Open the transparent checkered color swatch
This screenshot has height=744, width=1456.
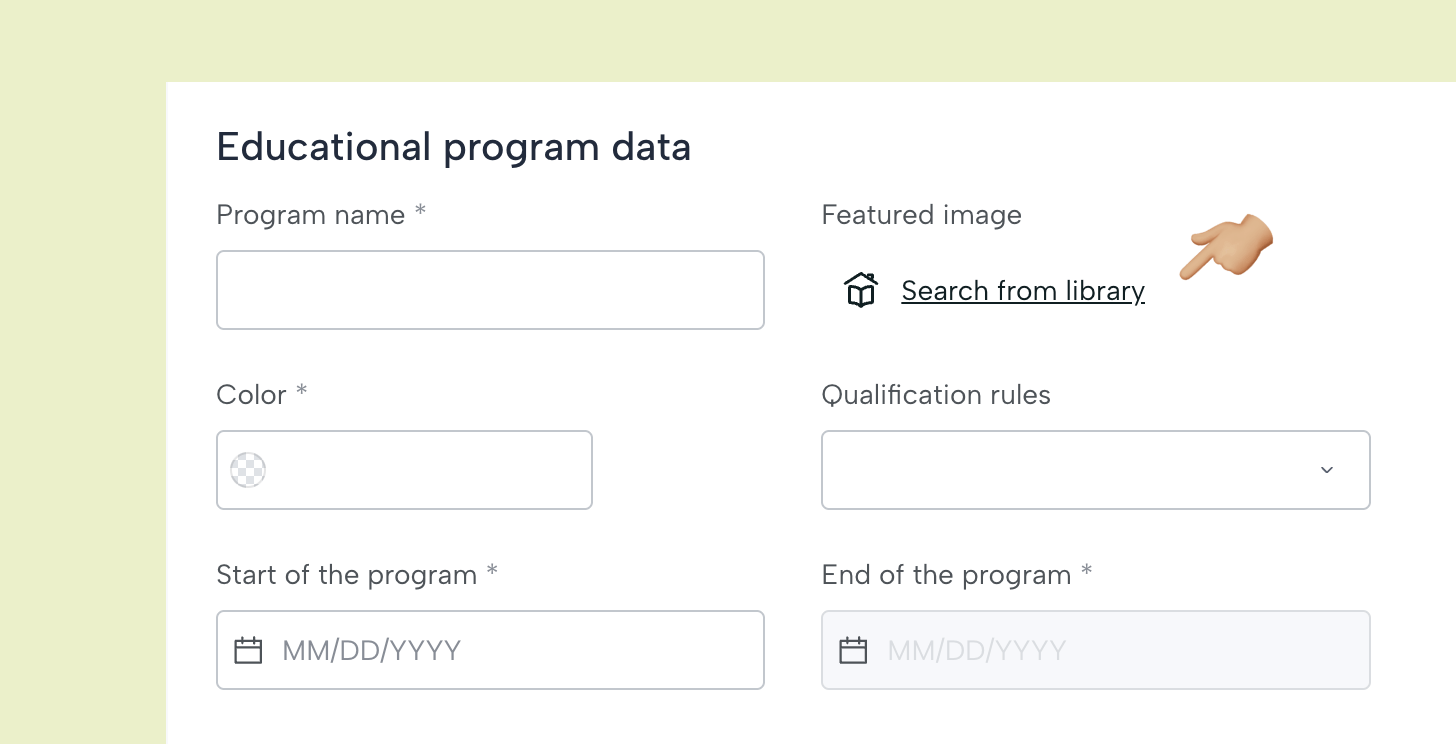248,470
